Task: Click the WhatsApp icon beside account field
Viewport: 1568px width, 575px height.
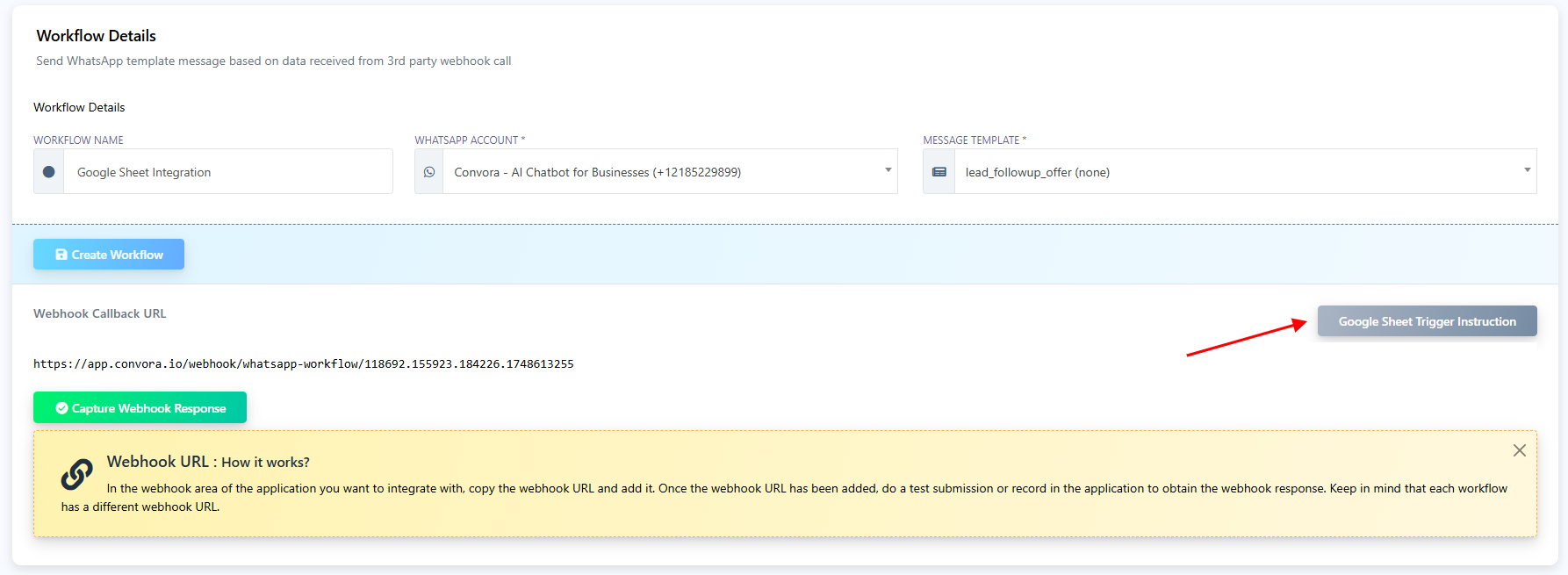Action: point(429,172)
